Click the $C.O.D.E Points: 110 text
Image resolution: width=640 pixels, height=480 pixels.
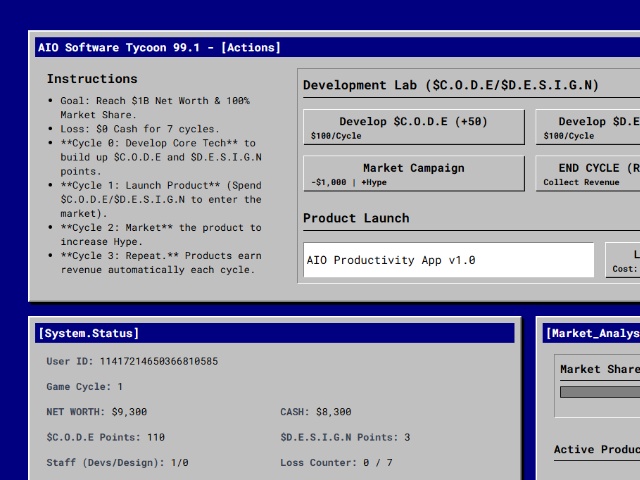point(105,437)
